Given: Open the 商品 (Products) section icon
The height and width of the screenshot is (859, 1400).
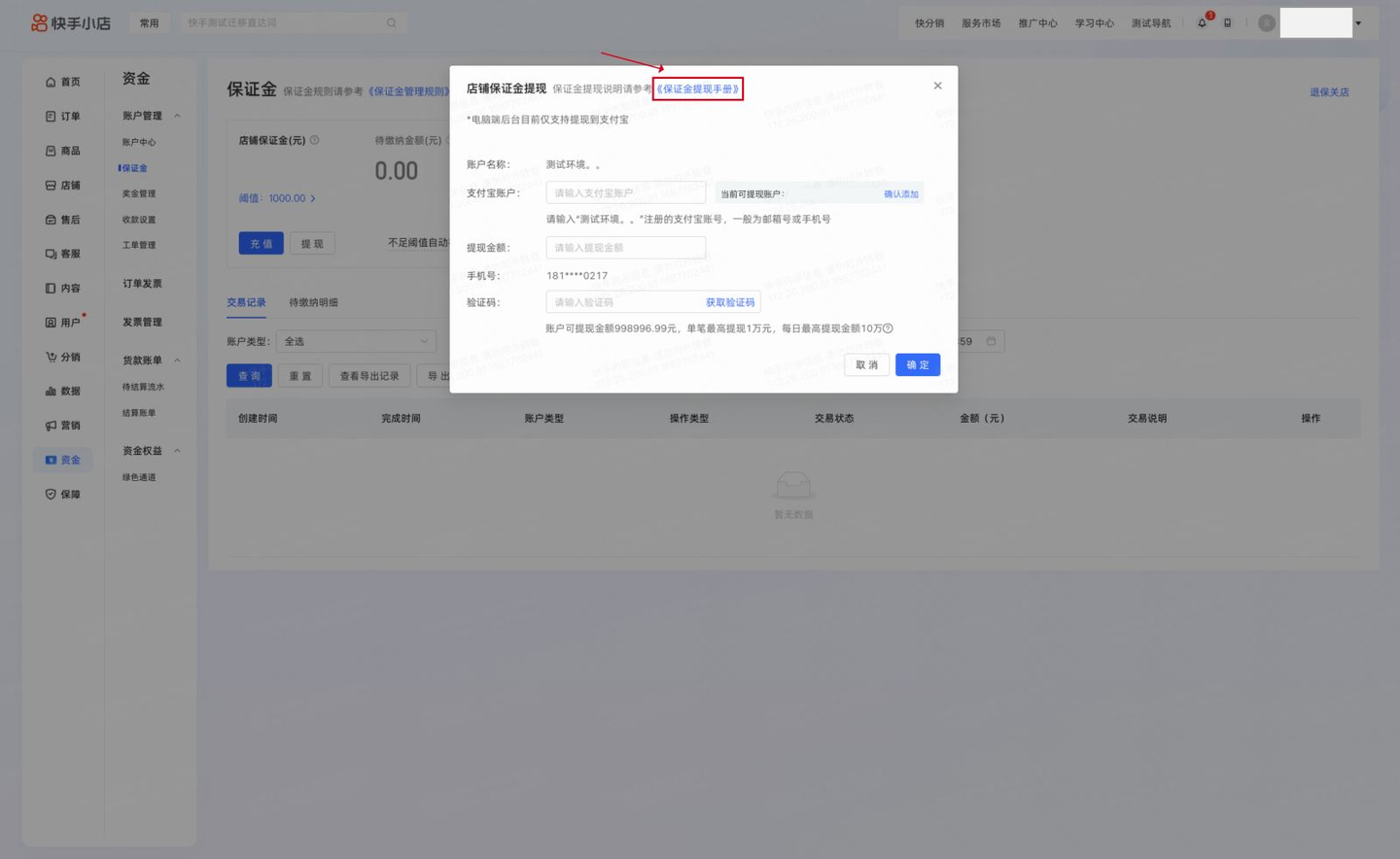Looking at the screenshot, I should tap(52, 151).
